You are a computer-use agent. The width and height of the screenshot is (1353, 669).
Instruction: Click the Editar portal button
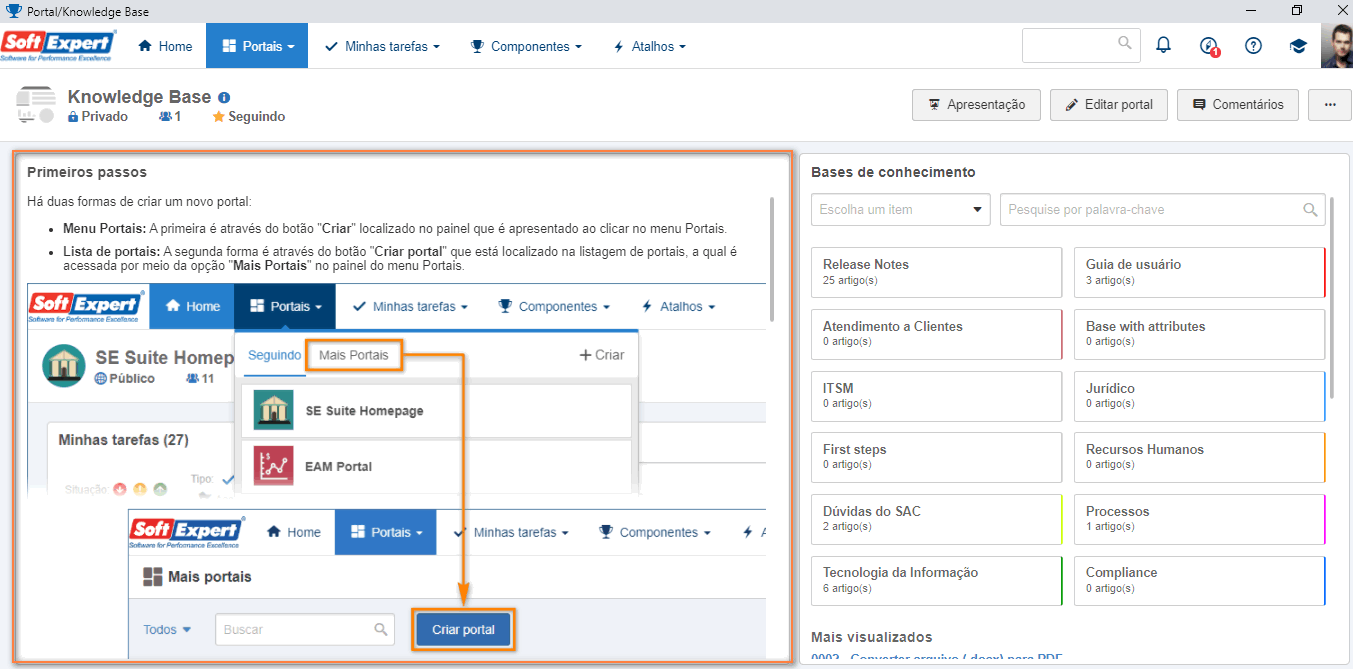coord(1109,104)
